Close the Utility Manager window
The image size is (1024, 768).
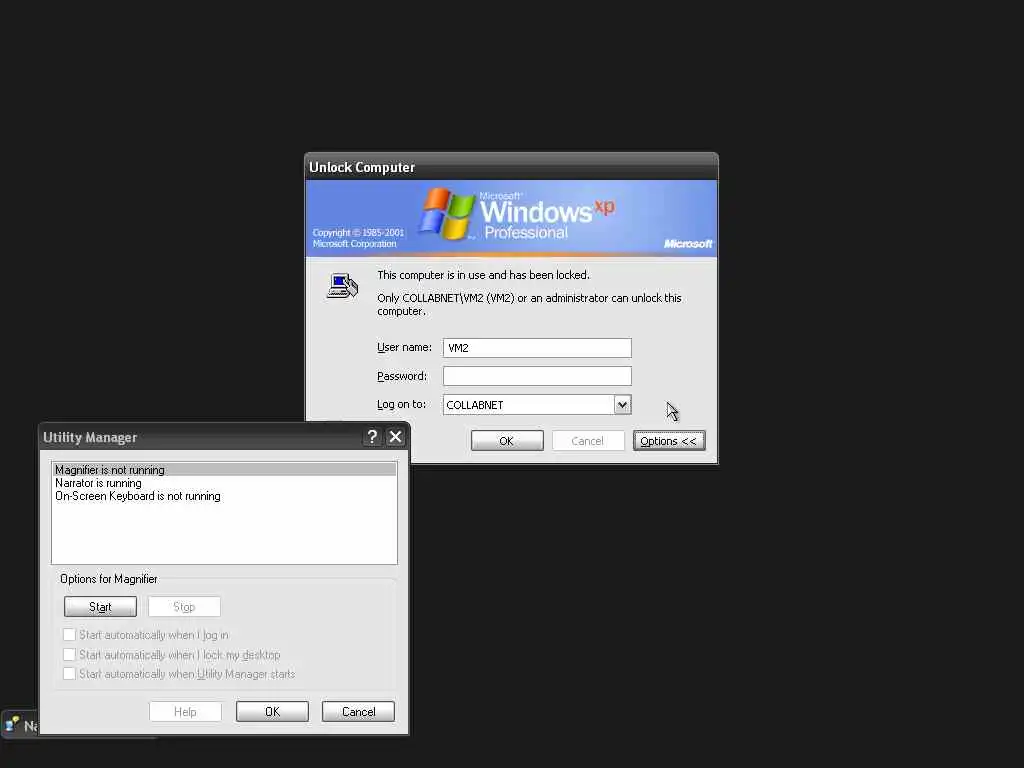tap(395, 437)
